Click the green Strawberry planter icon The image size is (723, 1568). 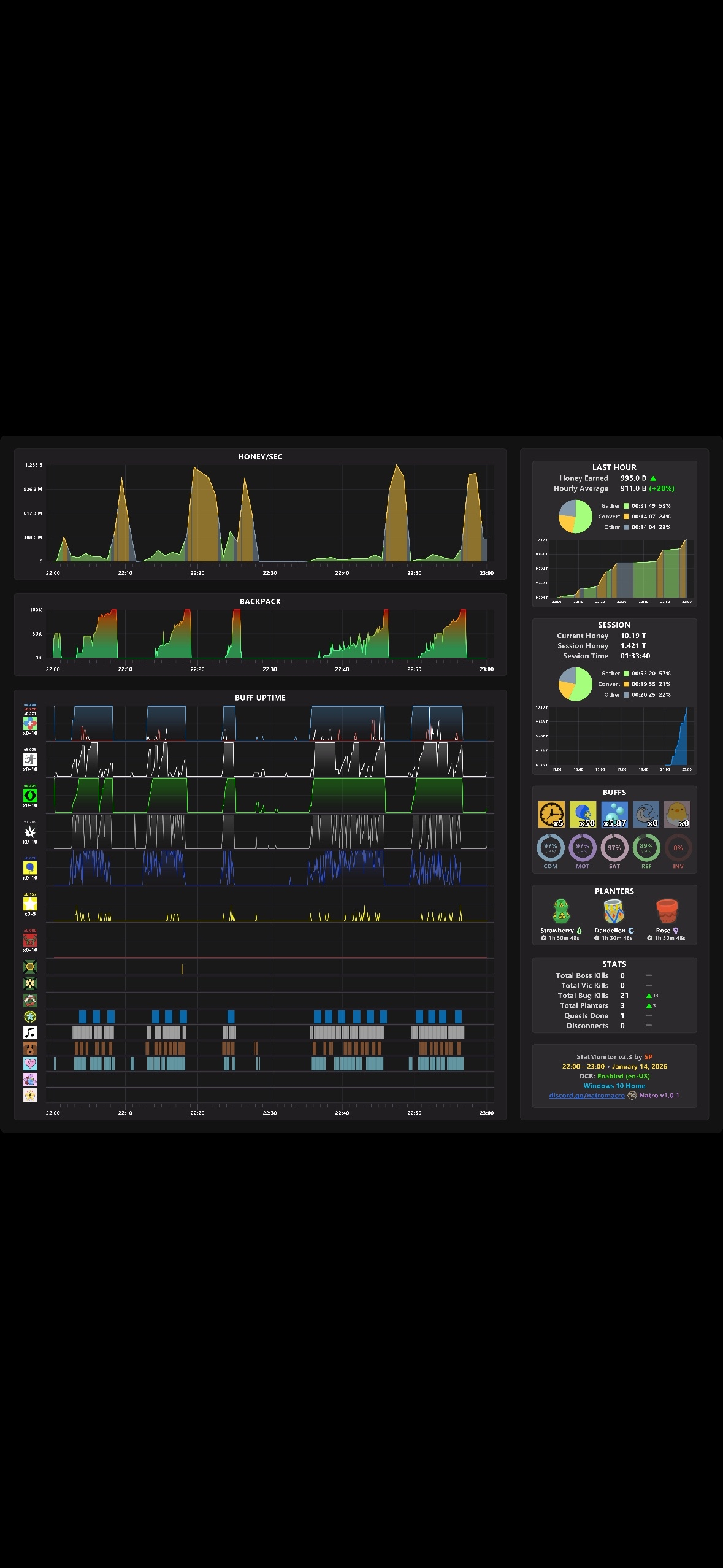(x=561, y=912)
